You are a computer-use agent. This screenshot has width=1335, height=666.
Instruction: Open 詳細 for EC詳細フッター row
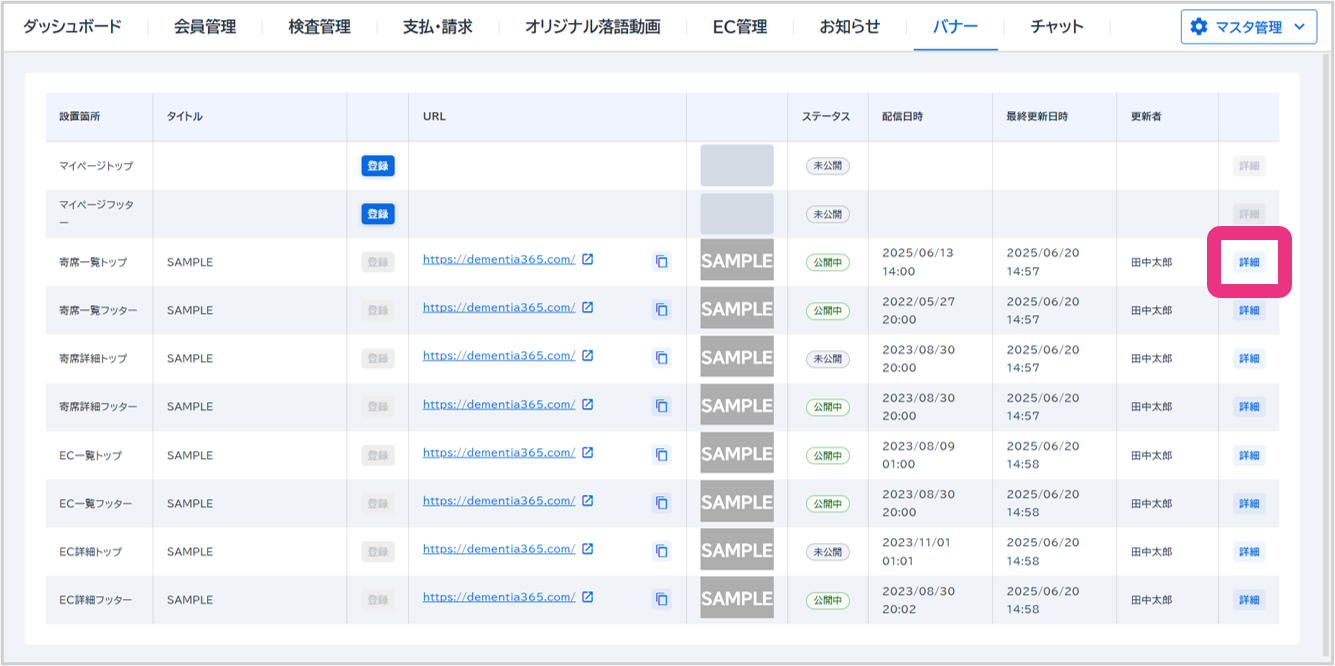1249,600
